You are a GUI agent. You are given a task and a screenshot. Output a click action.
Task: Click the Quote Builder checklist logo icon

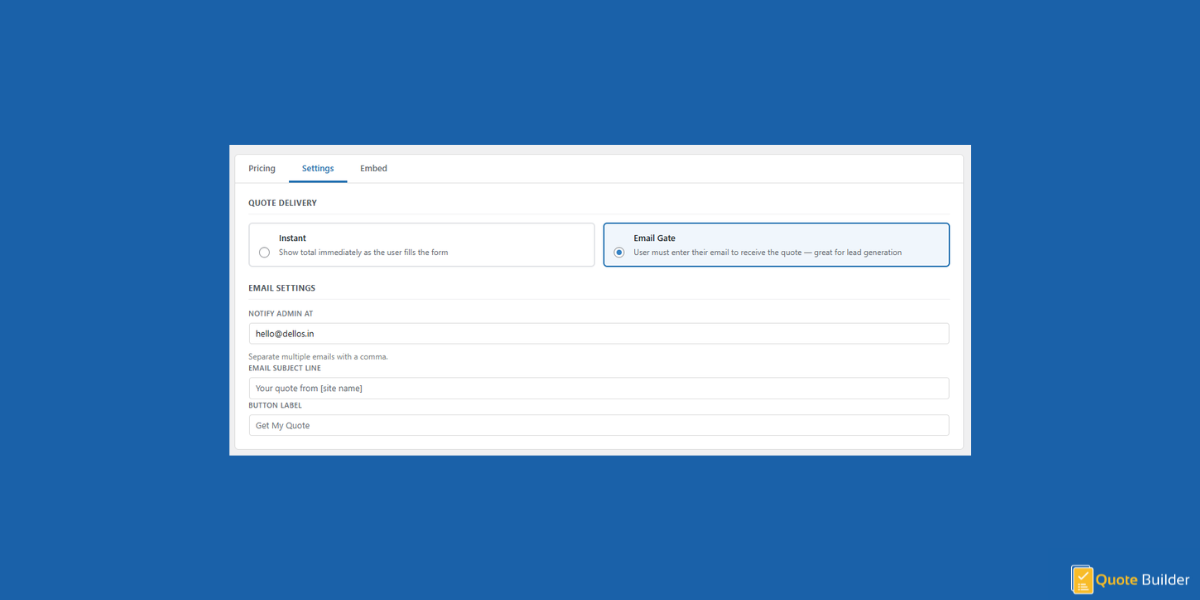click(x=1082, y=579)
